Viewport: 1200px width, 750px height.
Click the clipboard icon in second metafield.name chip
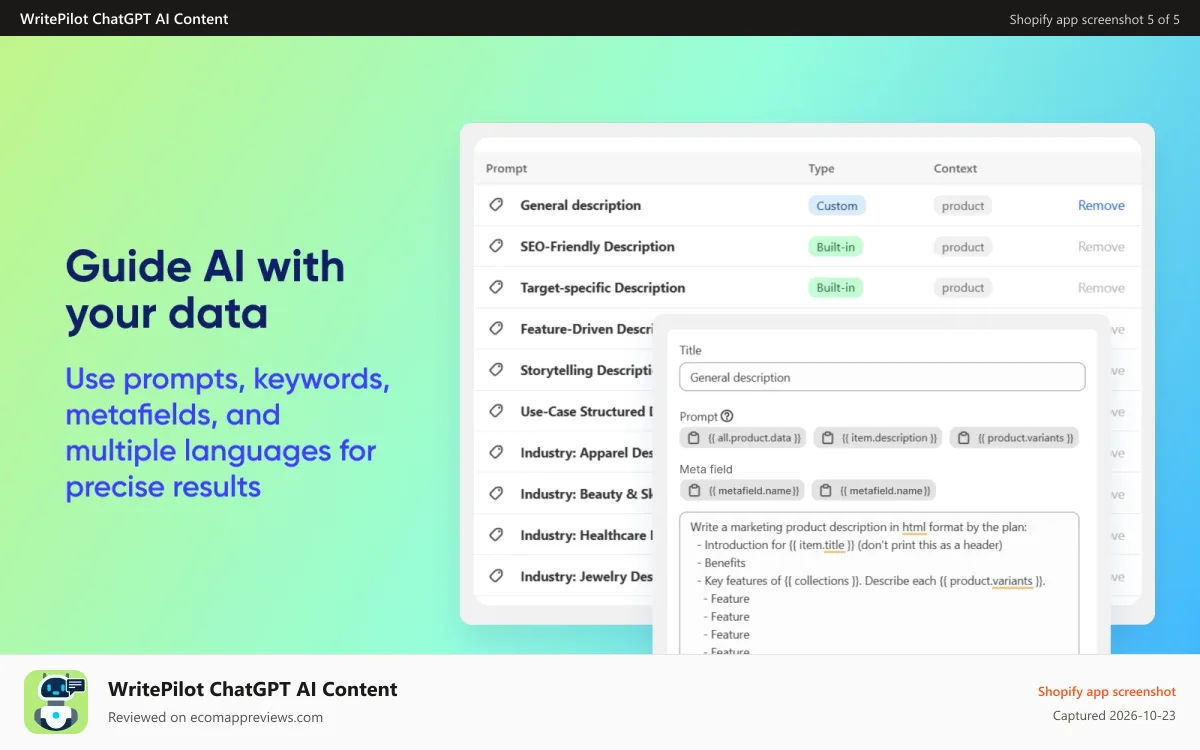click(826, 490)
